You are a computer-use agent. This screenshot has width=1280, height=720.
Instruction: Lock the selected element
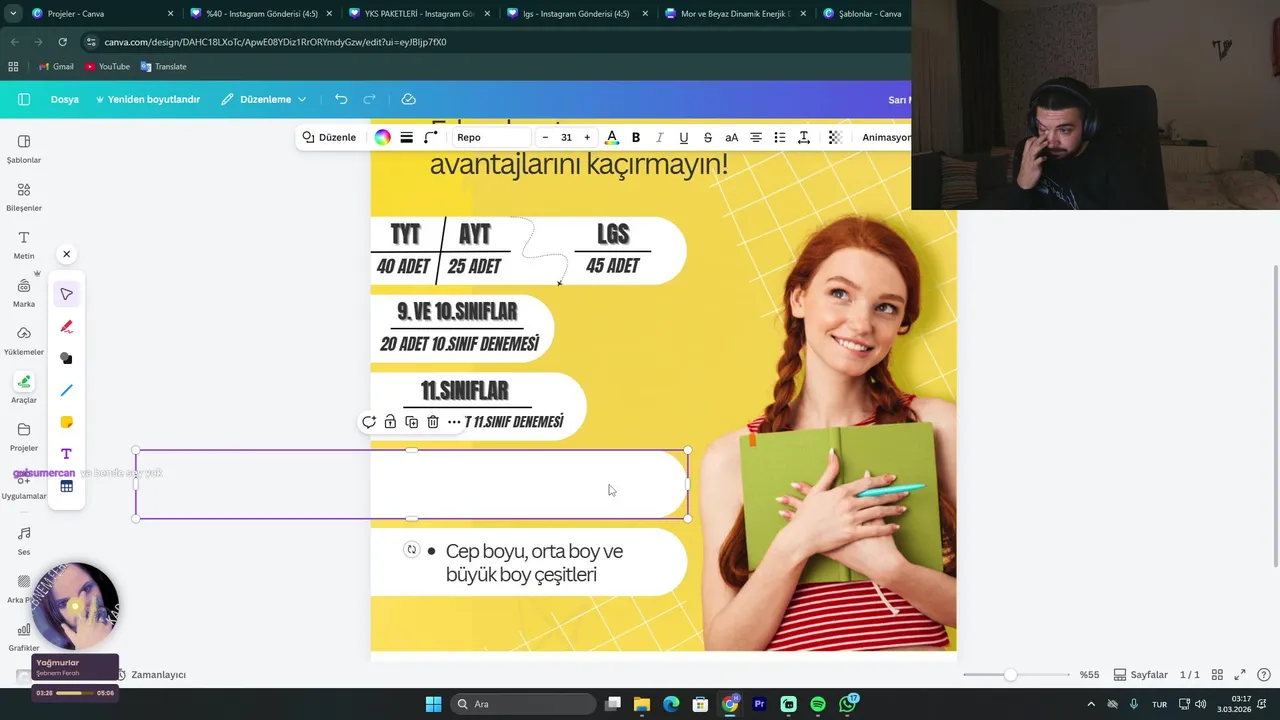point(390,422)
